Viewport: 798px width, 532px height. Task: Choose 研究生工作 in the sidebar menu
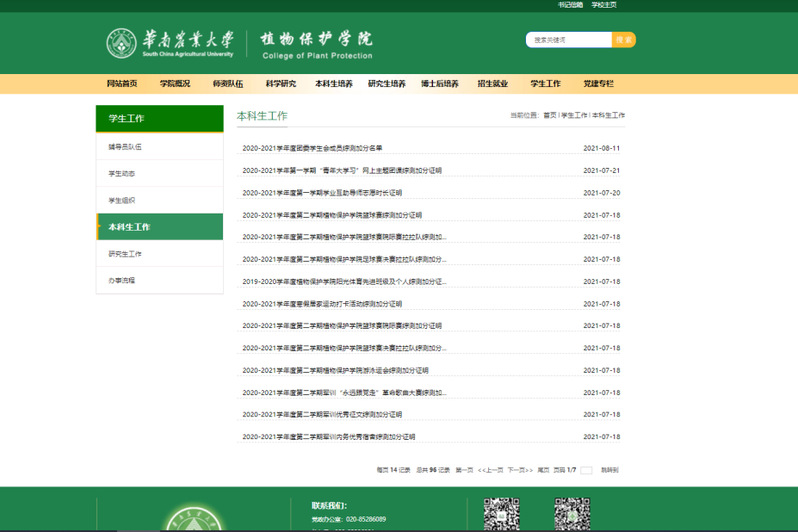click(x=125, y=254)
